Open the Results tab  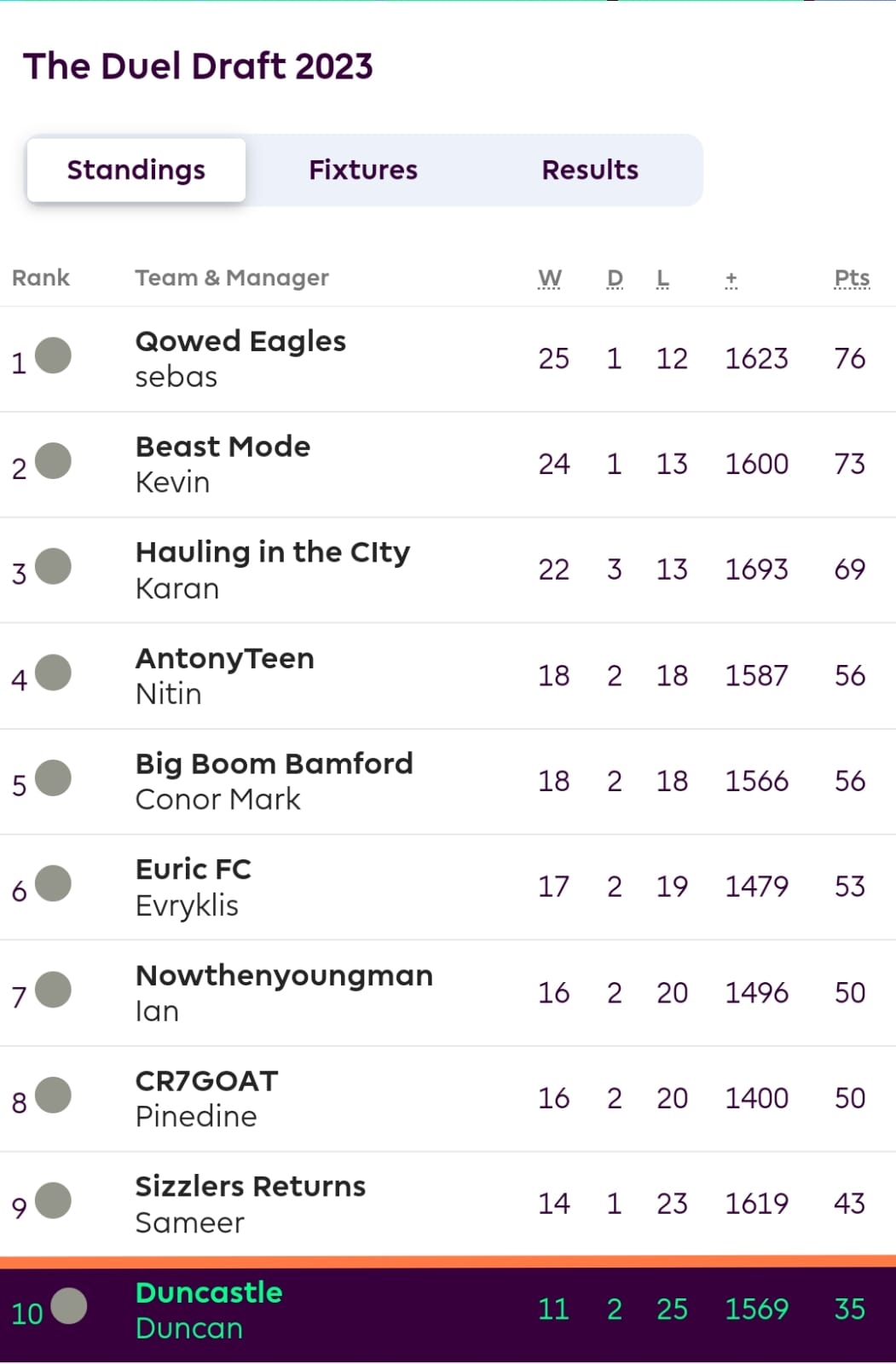[x=590, y=170]
